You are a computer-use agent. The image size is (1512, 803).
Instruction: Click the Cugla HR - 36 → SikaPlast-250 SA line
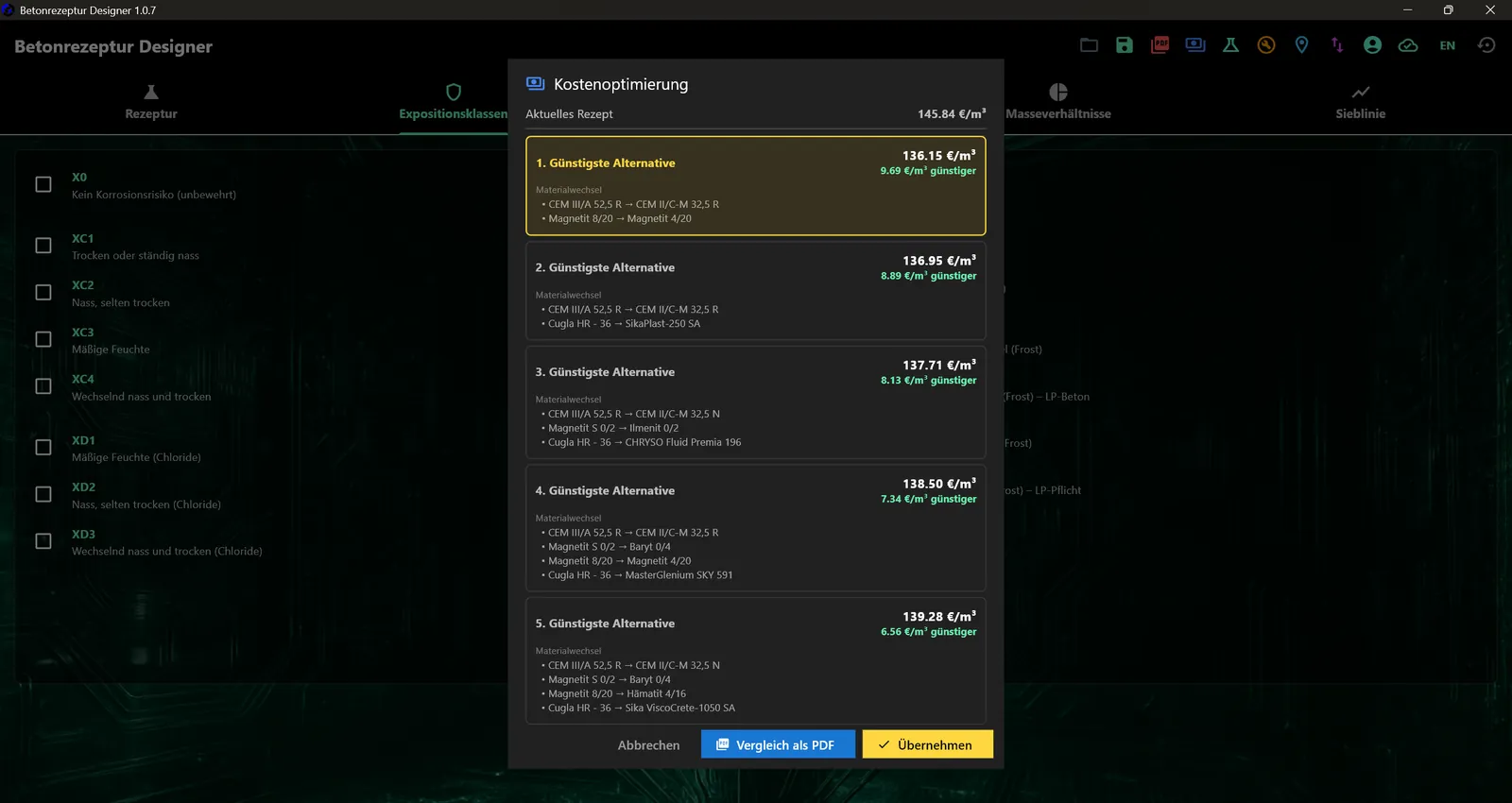tap(621, 324)
